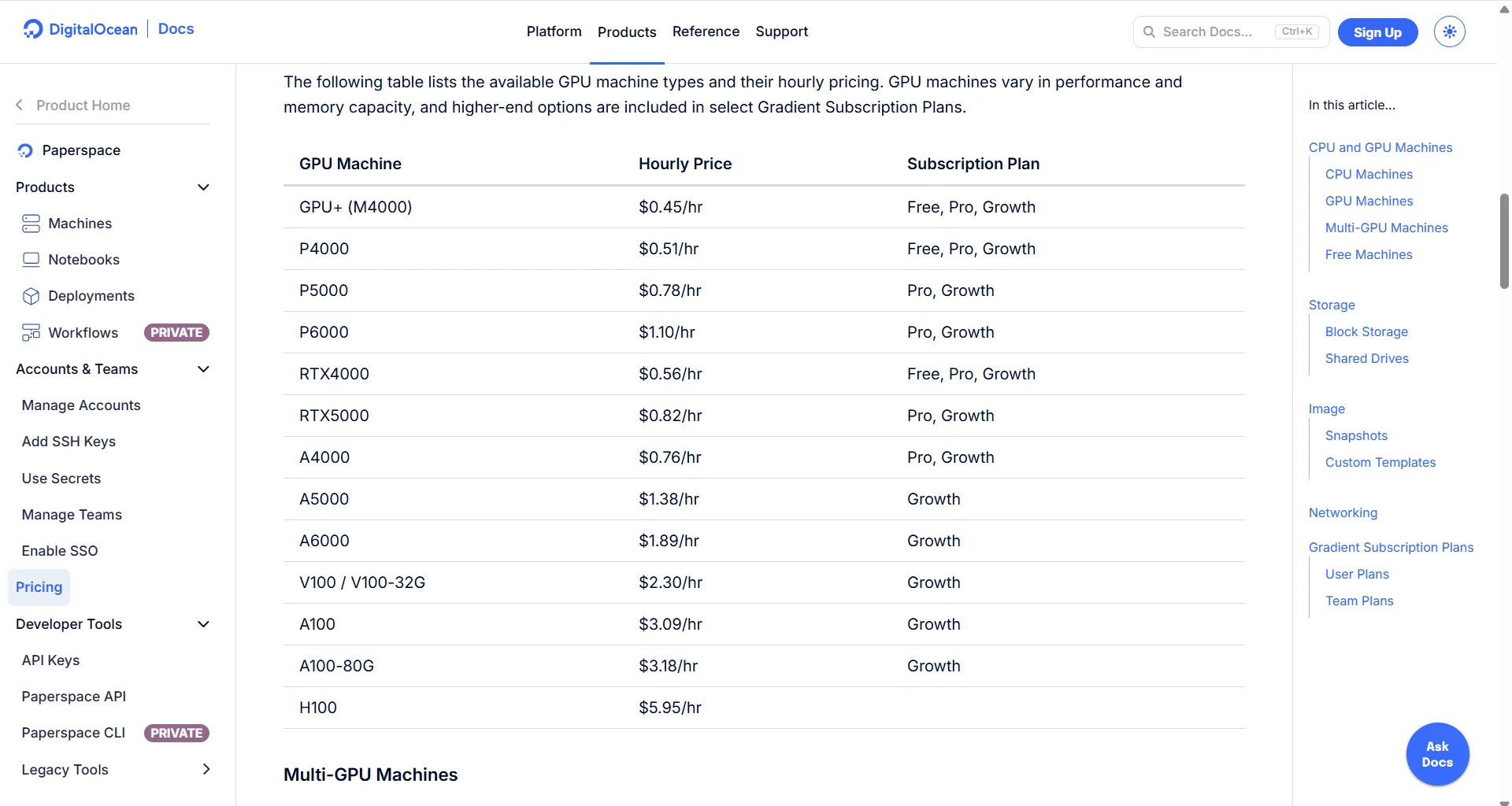Jump to Block Storage in outline
The height and width of the screenshot is (806, 1512).
[1366, 331]
